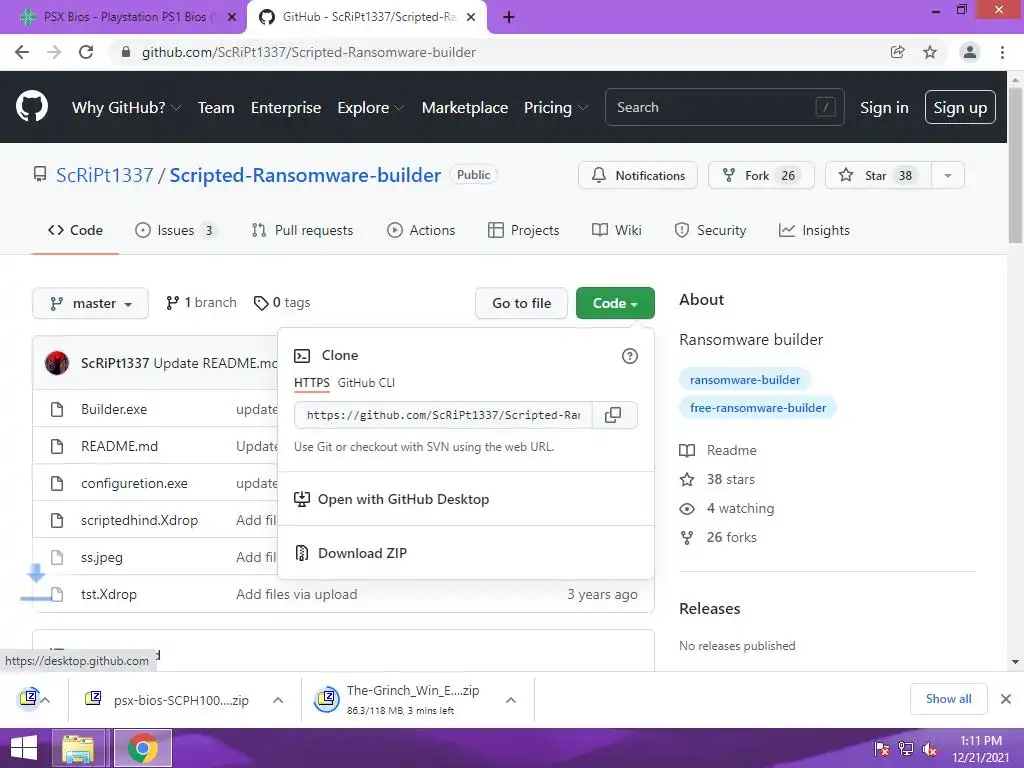The width and height of the screenshot is (1024, 768).
Task: Switch to the Code tab
Action: [75, 231]
